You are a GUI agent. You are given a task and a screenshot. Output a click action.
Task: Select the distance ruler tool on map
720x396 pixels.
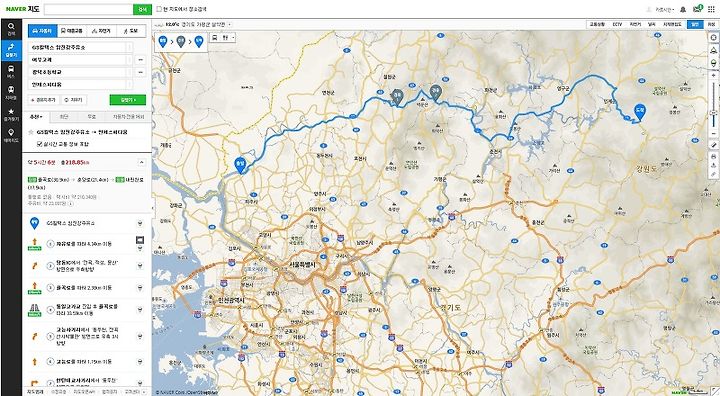(x=714, y=145)
